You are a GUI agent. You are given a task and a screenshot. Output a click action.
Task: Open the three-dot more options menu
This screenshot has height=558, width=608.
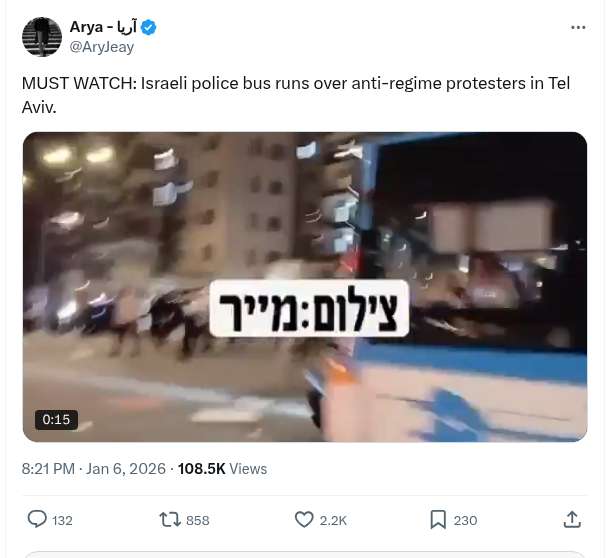(578, 28)
